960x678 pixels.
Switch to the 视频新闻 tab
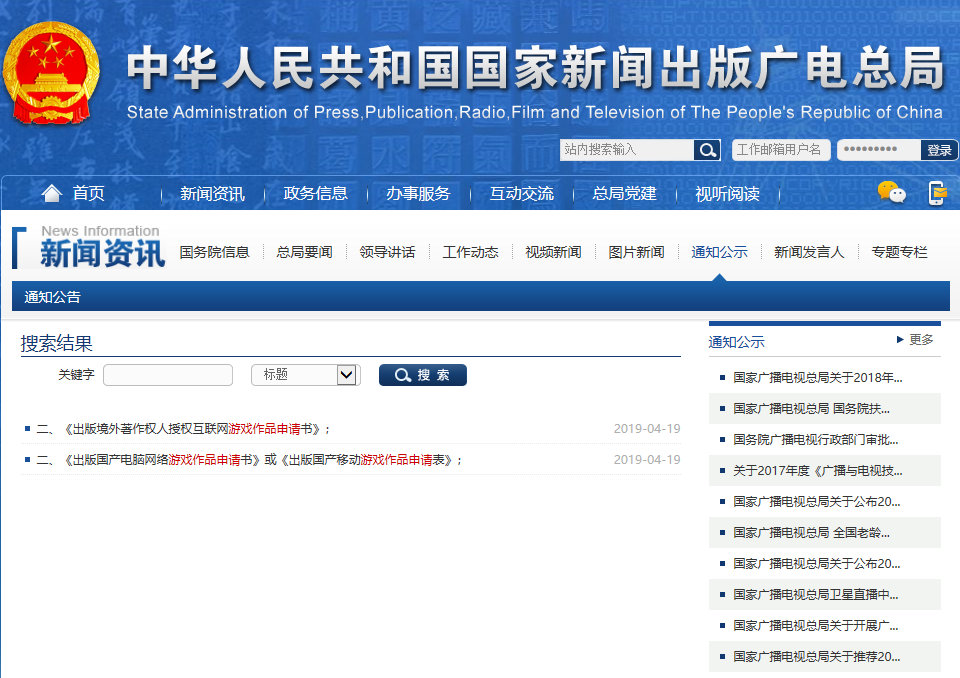click(553, 252)
